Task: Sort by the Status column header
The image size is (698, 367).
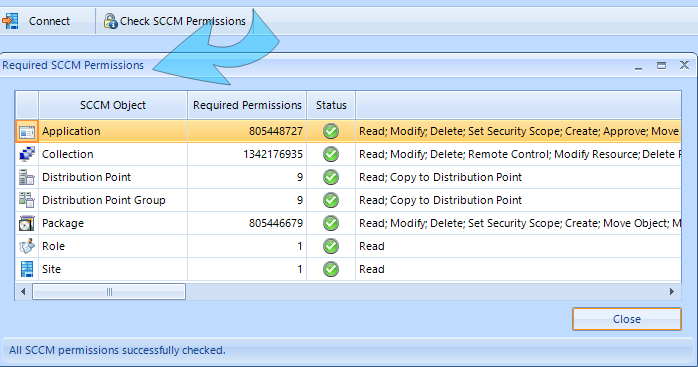Action: point(331,105)
